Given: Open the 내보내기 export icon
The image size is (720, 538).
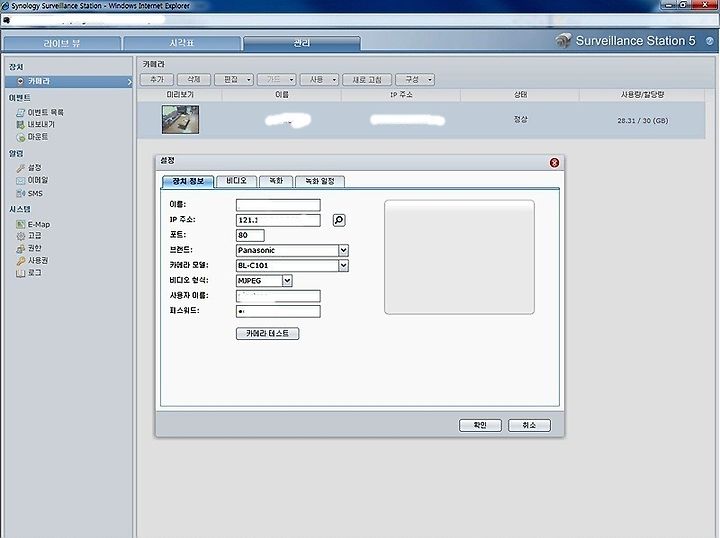Looking at the screenshot, I should (x=20, y=124).
